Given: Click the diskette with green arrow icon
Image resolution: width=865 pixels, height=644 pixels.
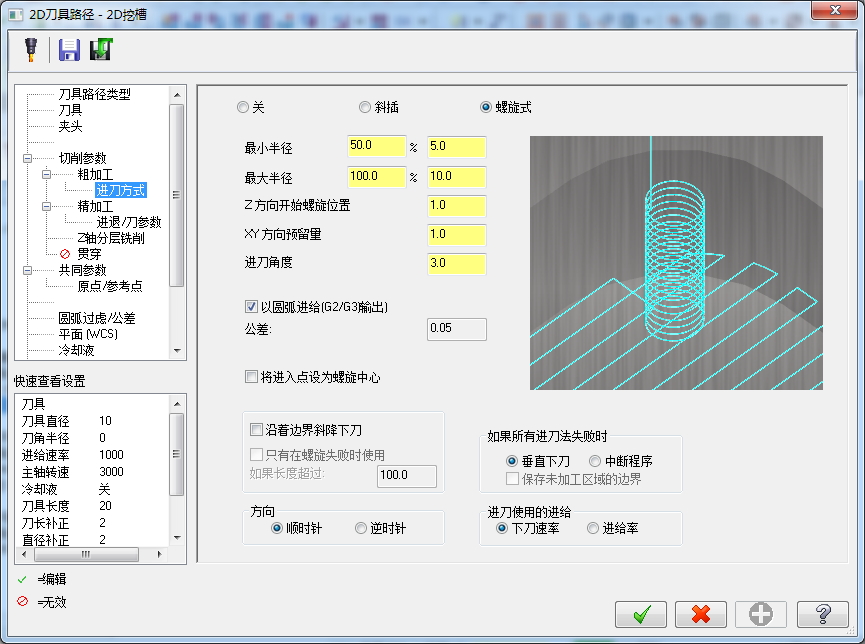Looking at the screenshot, I should [100, 49].
